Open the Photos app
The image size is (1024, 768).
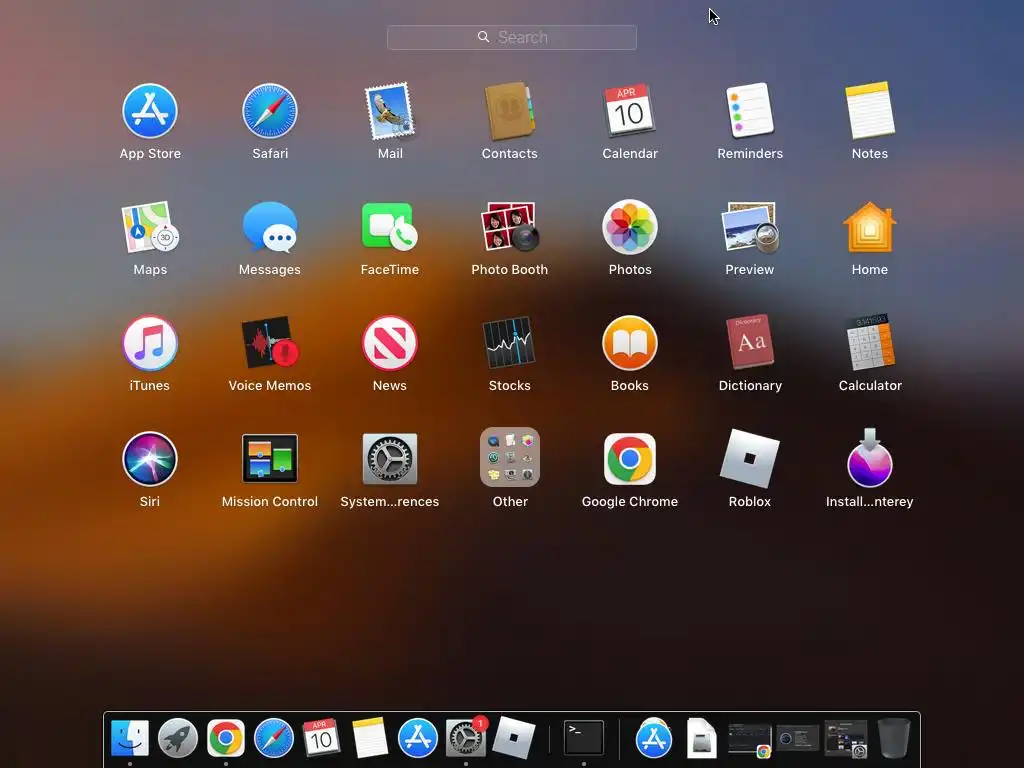[630, 227]
